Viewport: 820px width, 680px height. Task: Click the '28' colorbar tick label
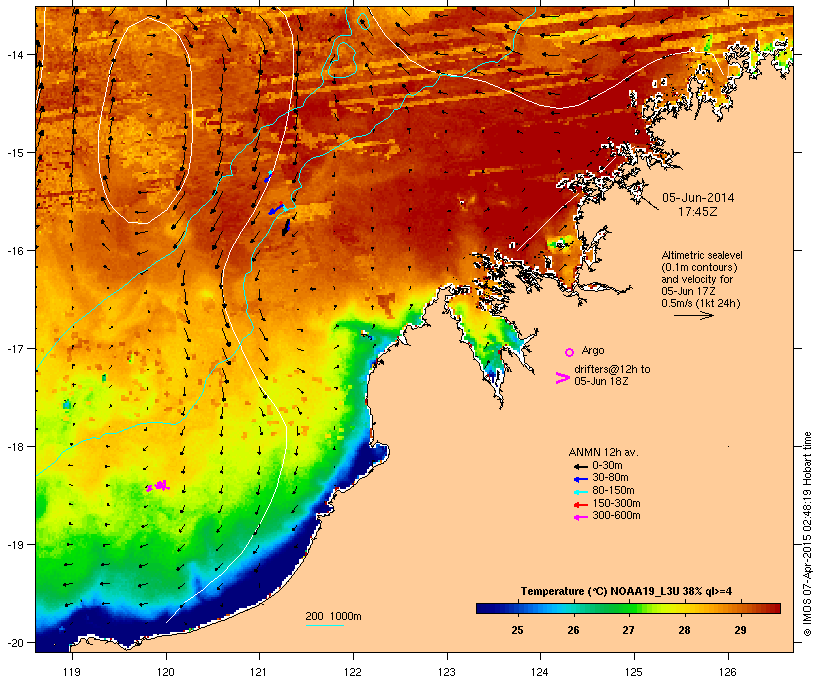[685, 630]
